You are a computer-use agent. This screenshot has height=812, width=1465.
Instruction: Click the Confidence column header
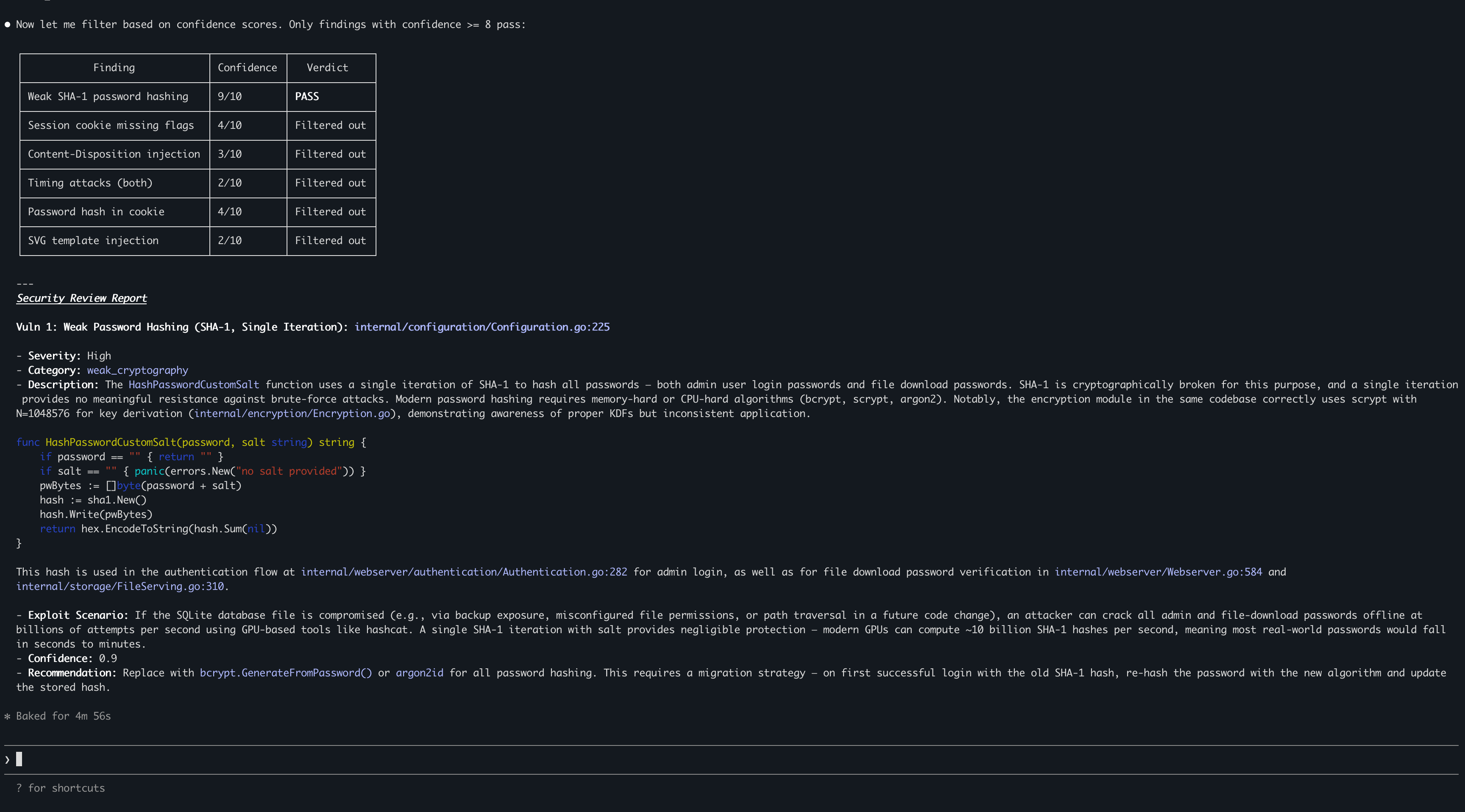[x=248, y=68]
